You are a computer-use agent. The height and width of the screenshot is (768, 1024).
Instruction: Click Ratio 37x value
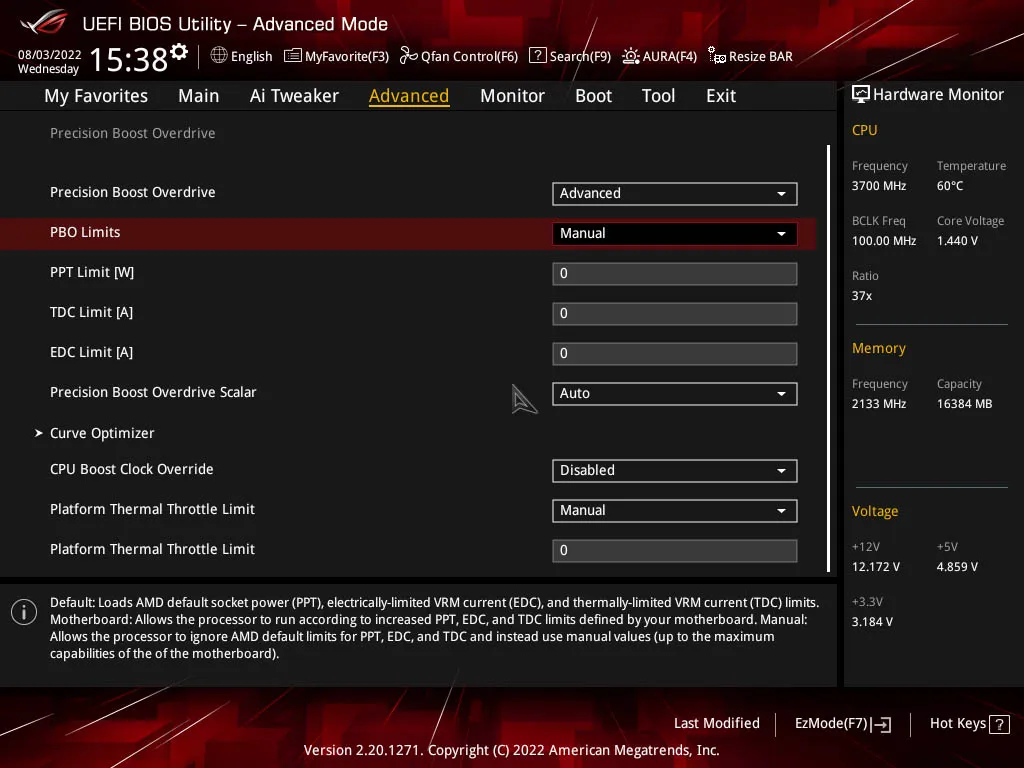(x=862, y=296)
